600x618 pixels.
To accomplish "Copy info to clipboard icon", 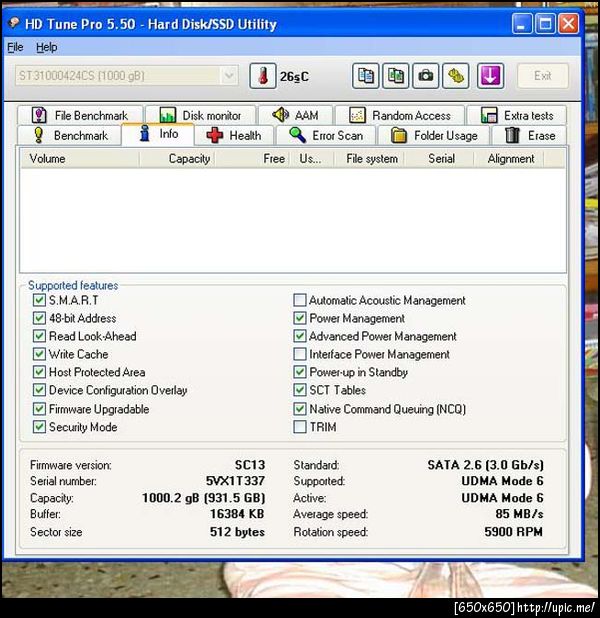I will pos(365,76).
